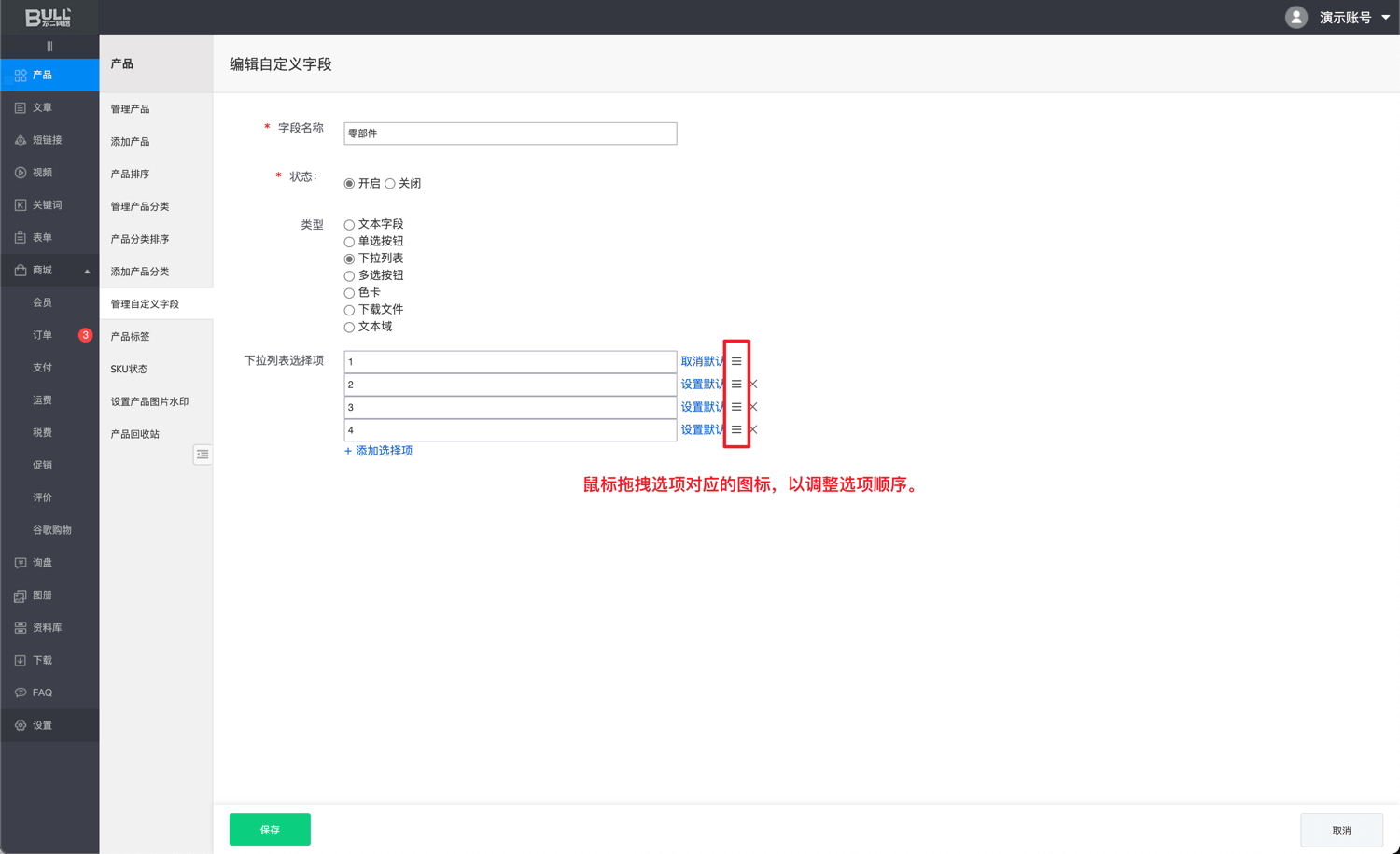Click the 添加选择项 link

379,451
